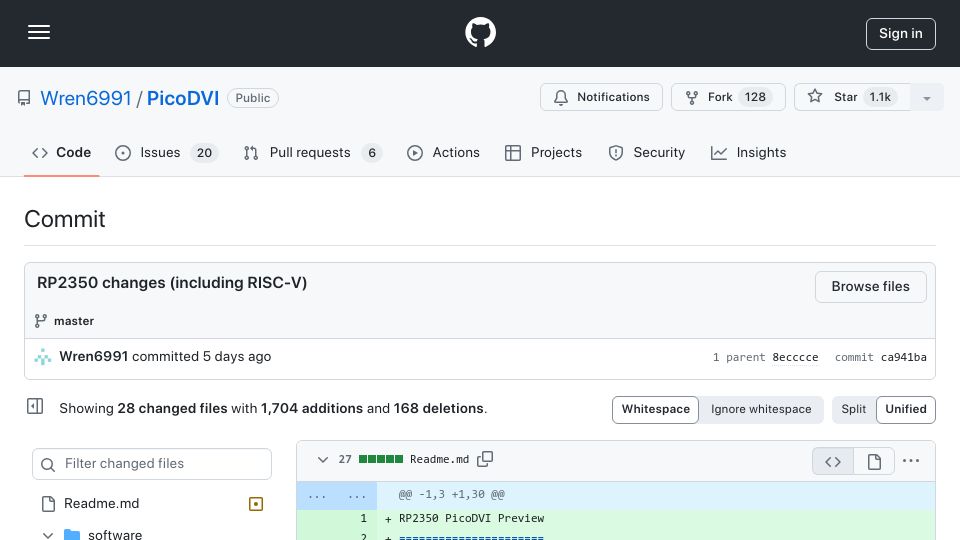960x540 pixels.
Task: Switch diff view to Split
Action: coord(853,409)
